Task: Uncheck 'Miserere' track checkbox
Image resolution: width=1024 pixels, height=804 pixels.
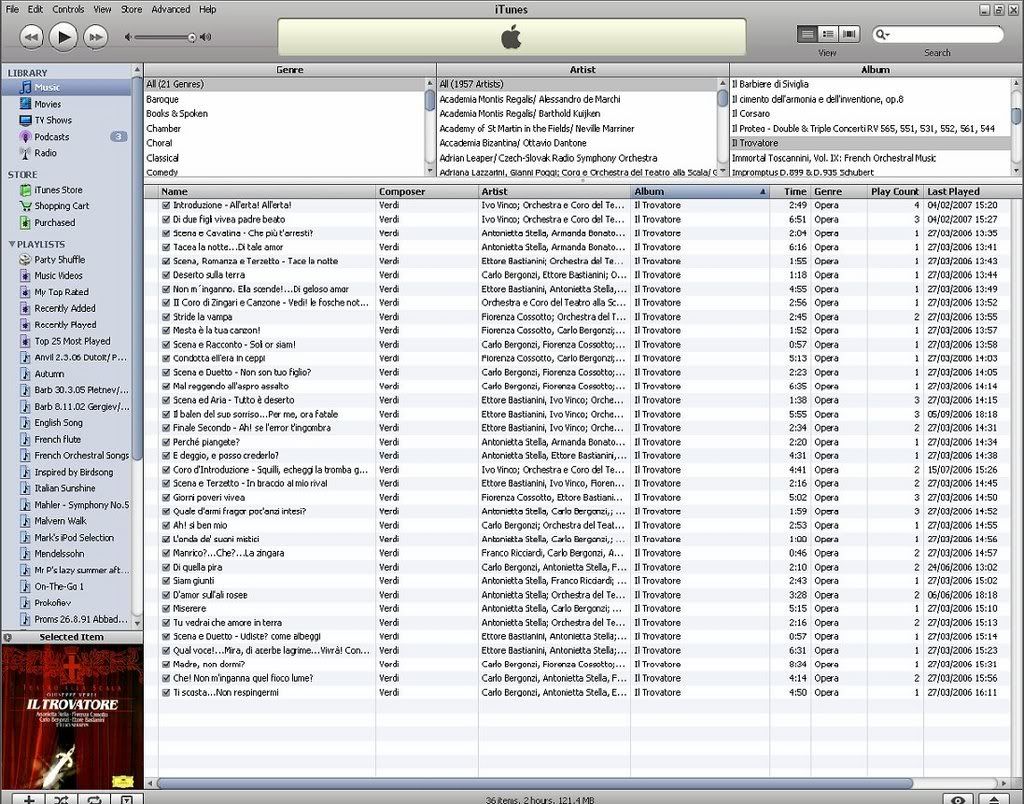Action: (166, 609)
